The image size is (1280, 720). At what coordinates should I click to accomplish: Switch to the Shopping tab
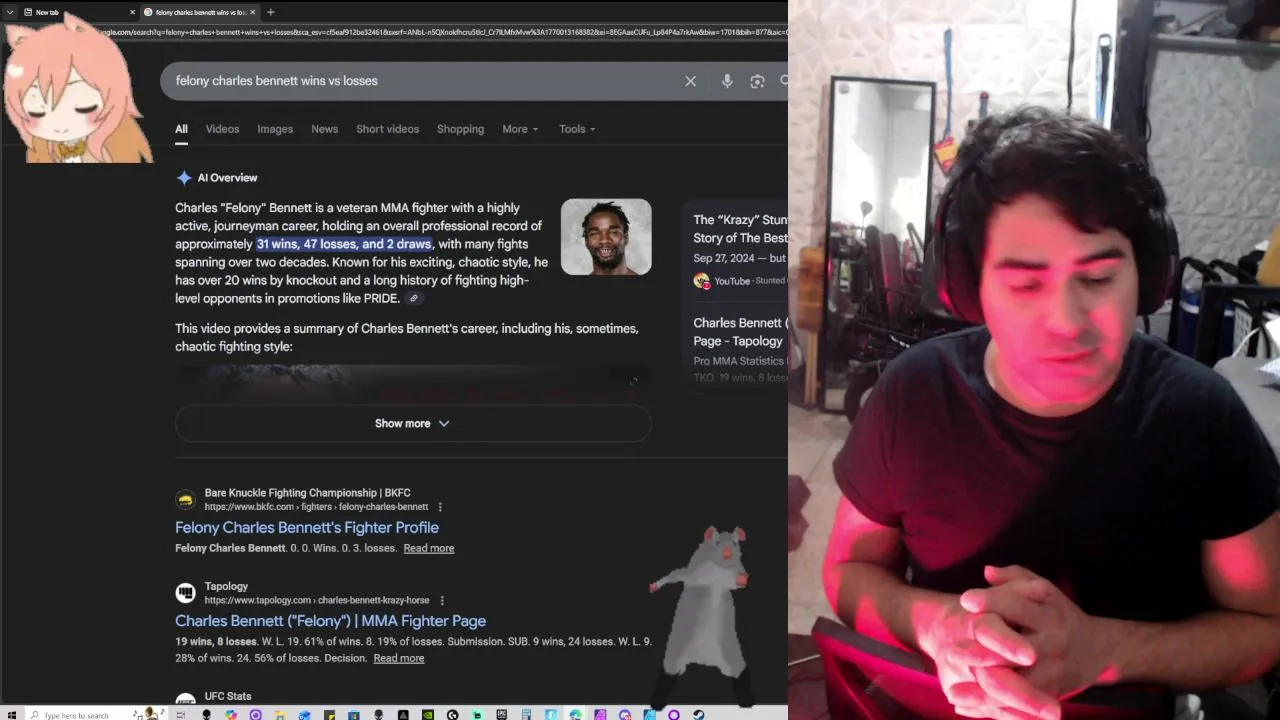tap(460, 129)
